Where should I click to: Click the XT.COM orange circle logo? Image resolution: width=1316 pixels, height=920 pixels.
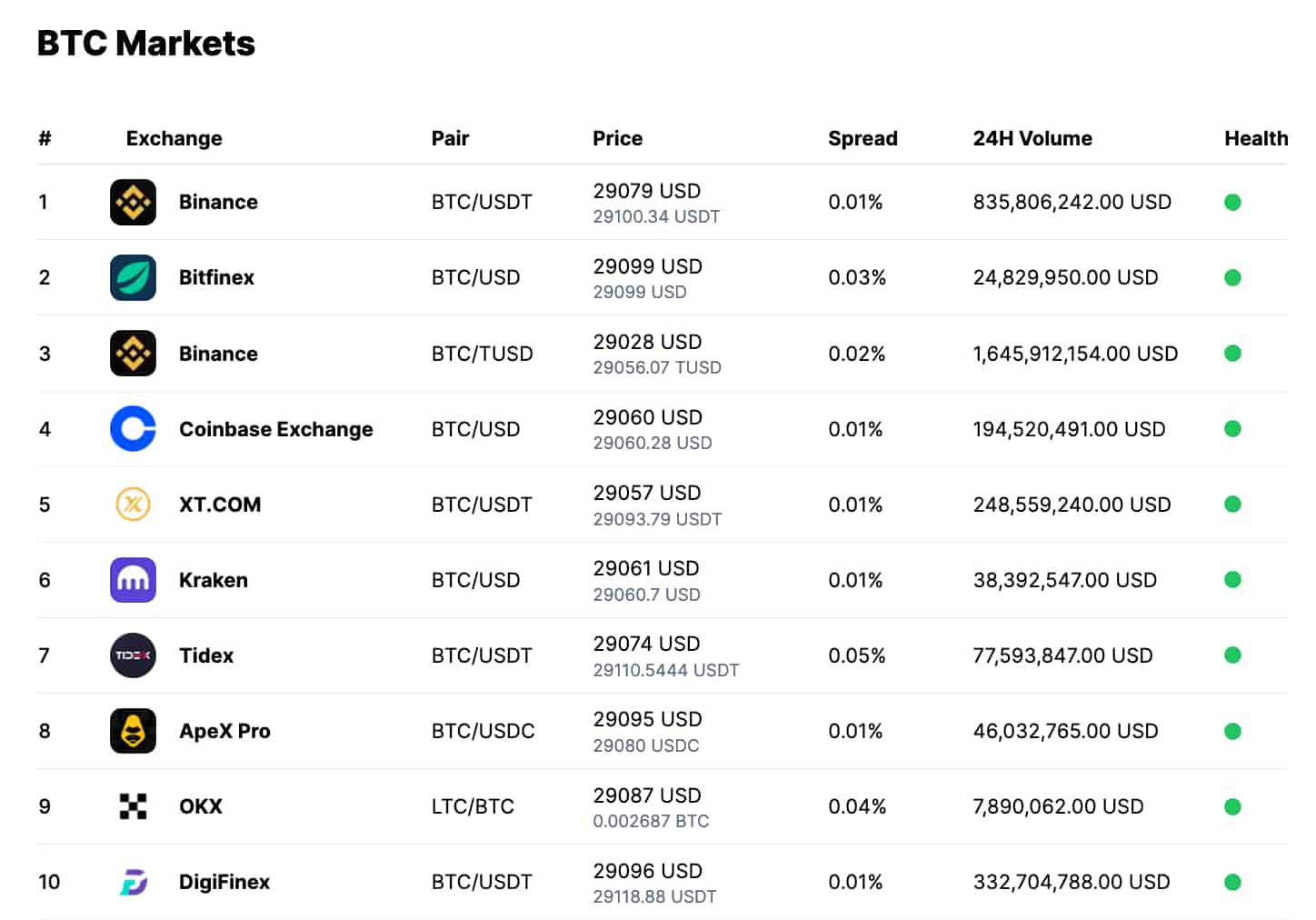tap(133, 505)
